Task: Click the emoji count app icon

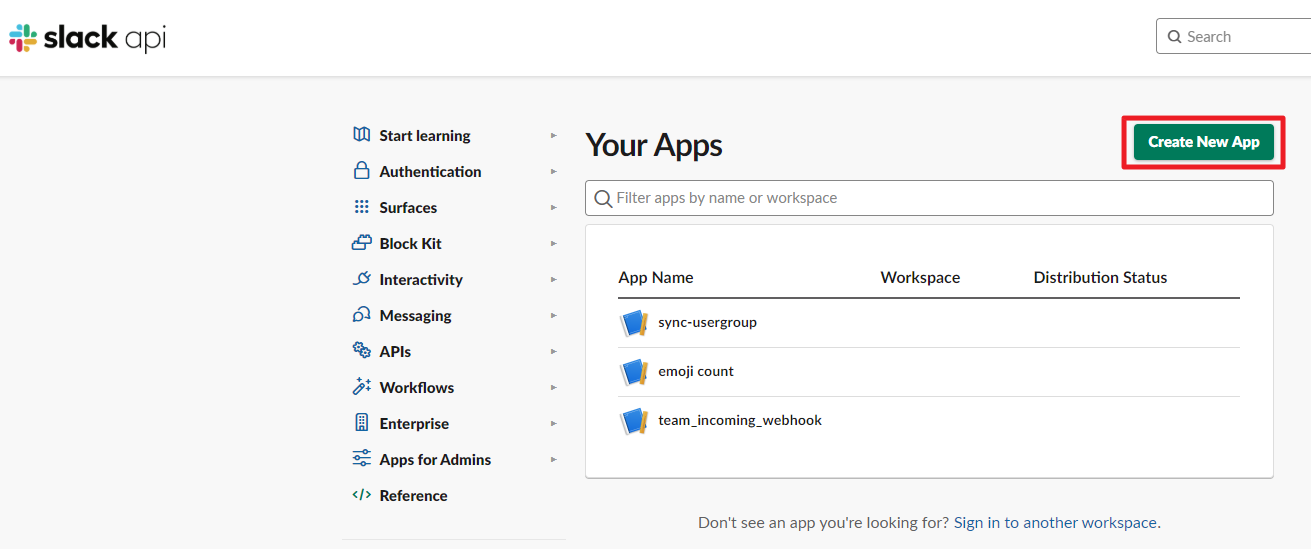Action: pos(635,372)
